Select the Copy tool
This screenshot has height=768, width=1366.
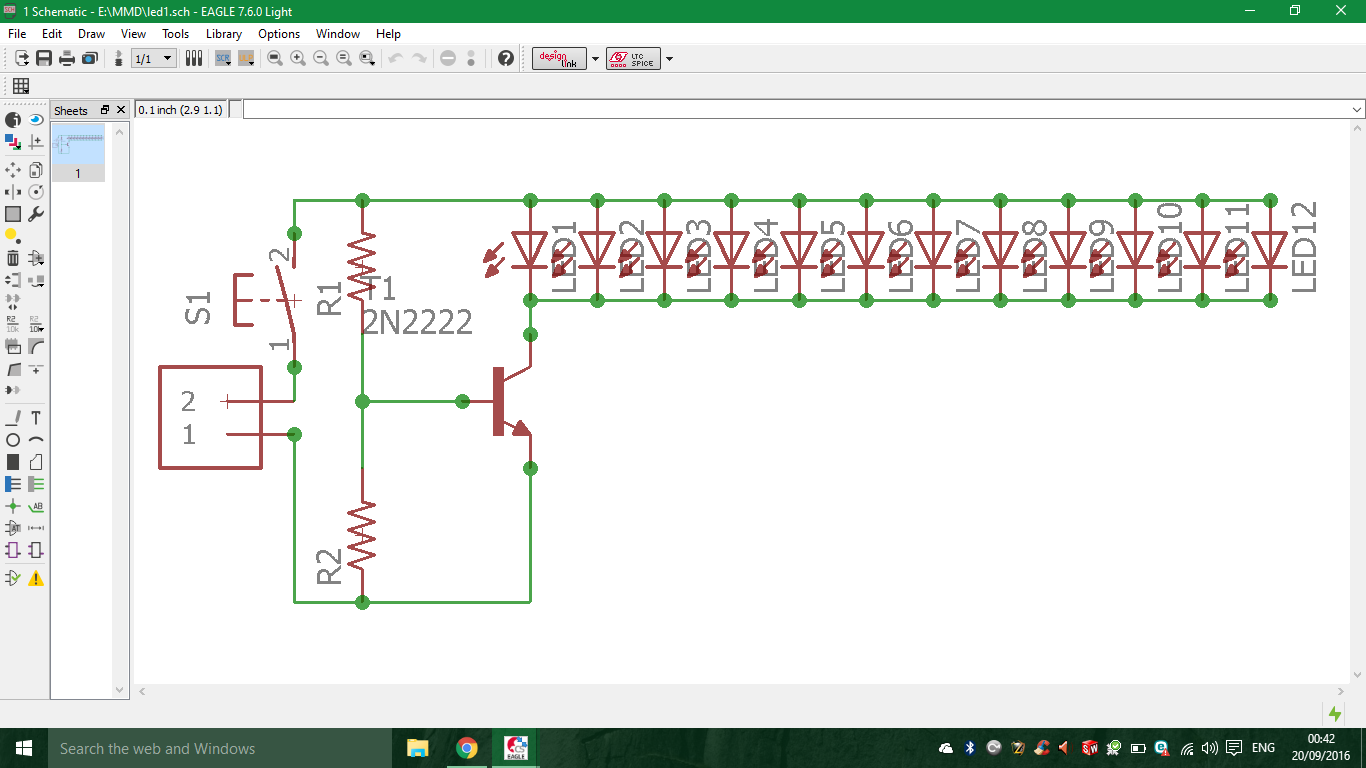click(36, 170)
